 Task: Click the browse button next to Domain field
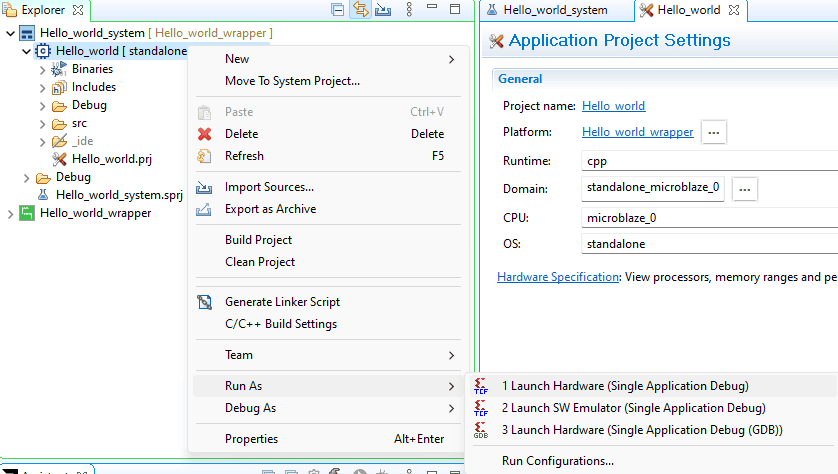pyautogui.click(x=746, y=188)
